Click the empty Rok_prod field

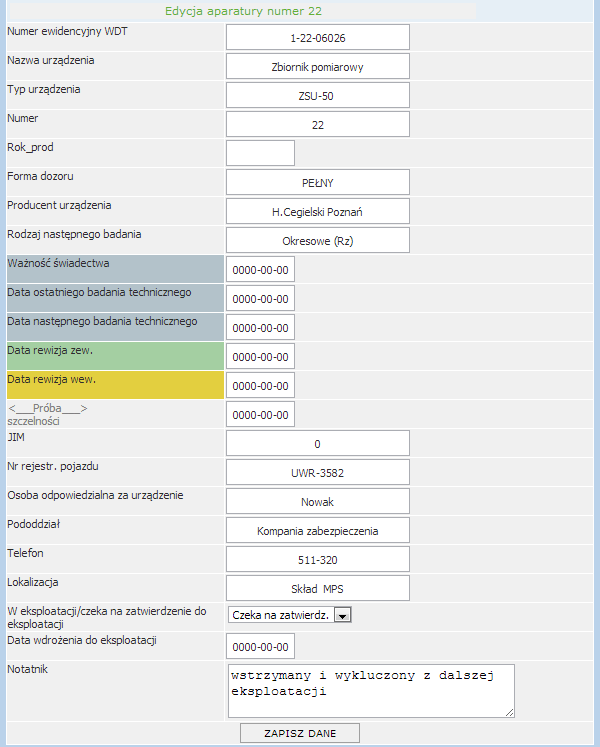click(x=260, y=153)
